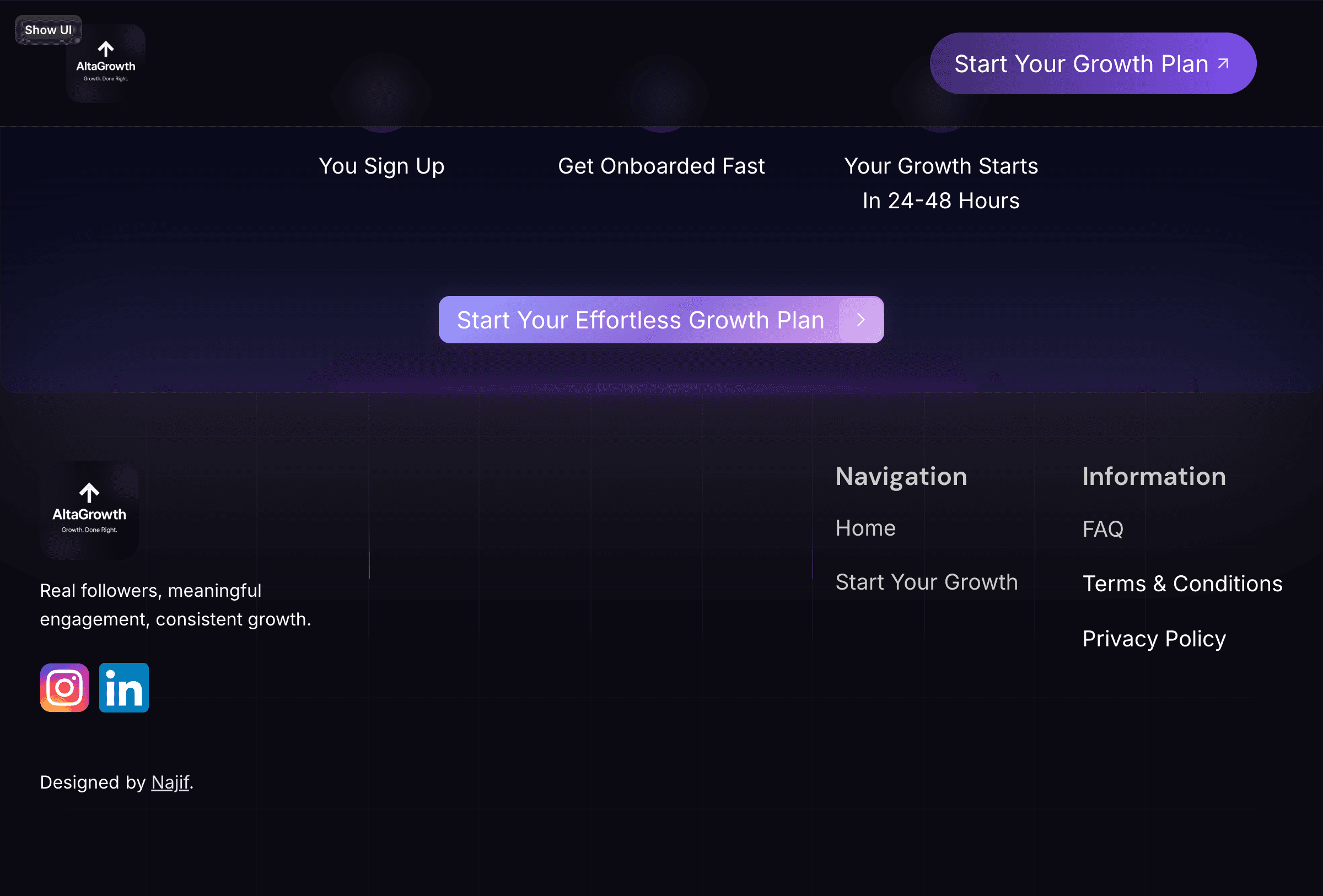Click the Information footer heading
Viewport: 1323px width, 896px height.
click(1153, 476)
